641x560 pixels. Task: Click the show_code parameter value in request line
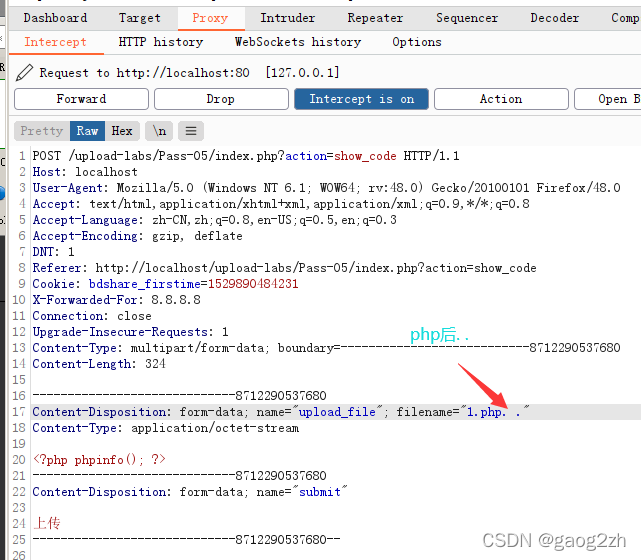[x=365, y=156]
